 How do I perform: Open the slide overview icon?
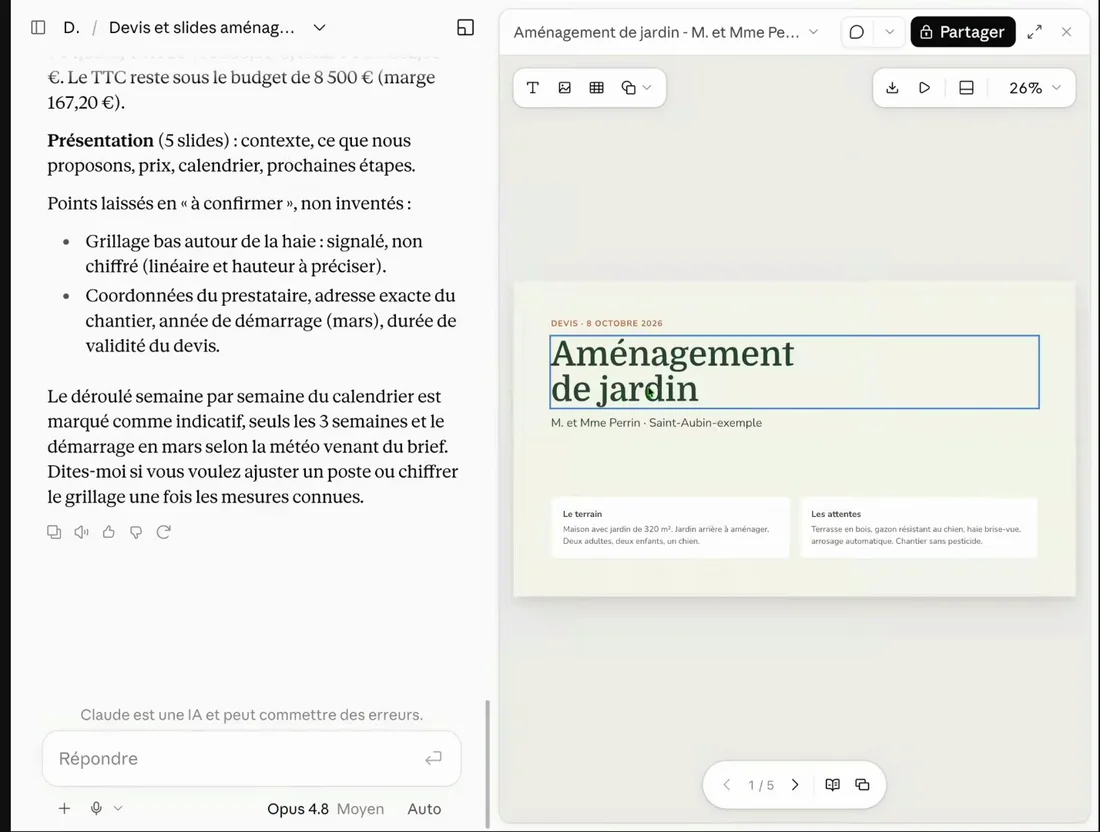(x=862, y=785)
